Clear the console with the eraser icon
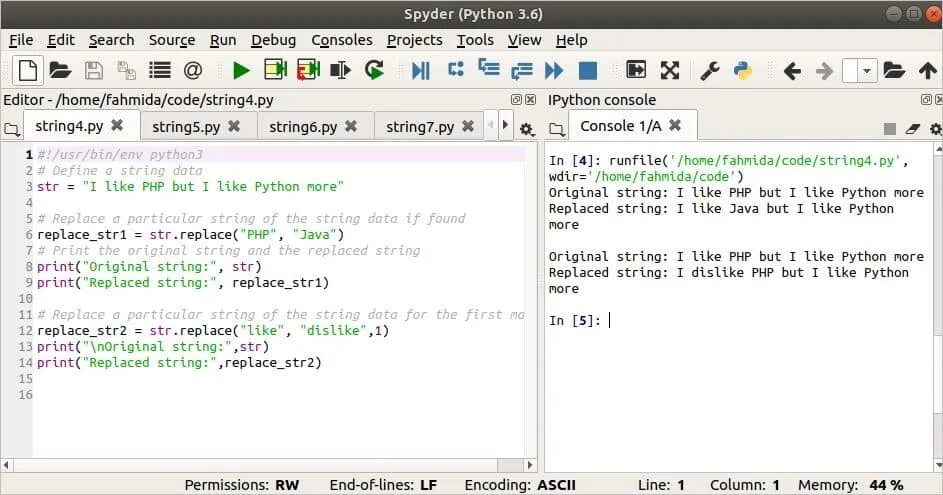943x495 pixels. 913,129
